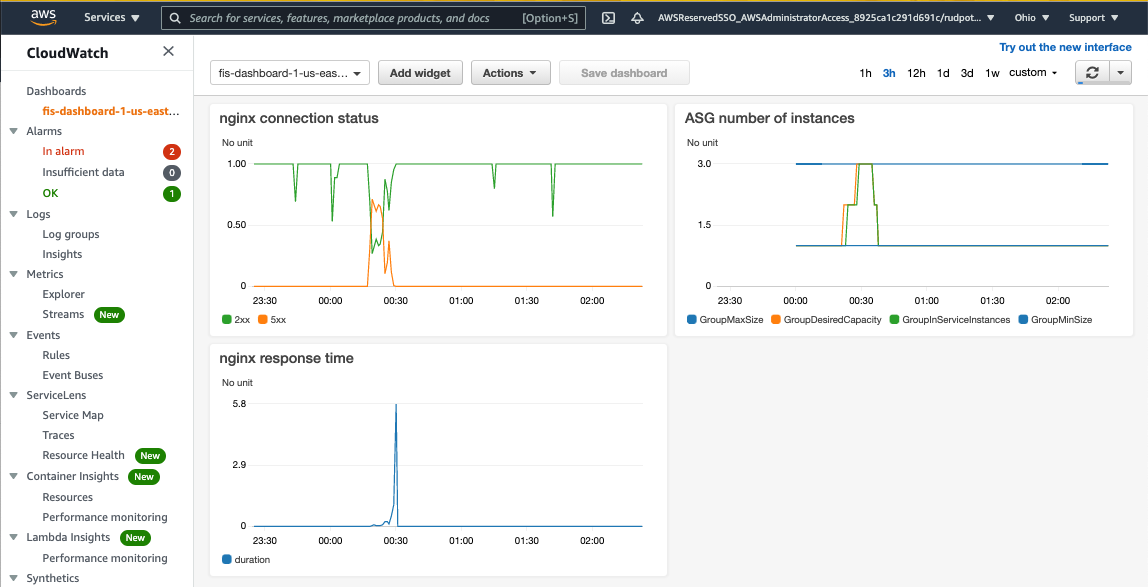Screen dimensions: 1148x587
Task: Open Metrics Explorer
Action: (x=64, y=294)
